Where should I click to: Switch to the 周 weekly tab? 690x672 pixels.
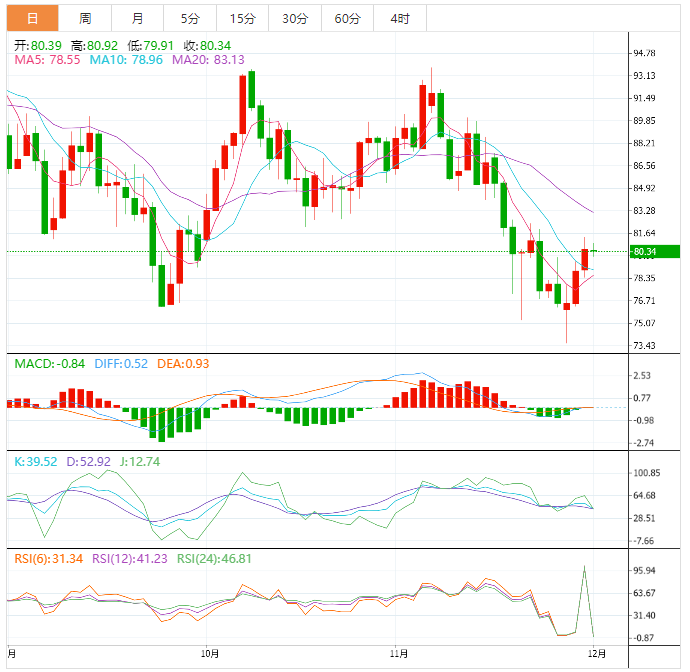(x=85, y=18)
